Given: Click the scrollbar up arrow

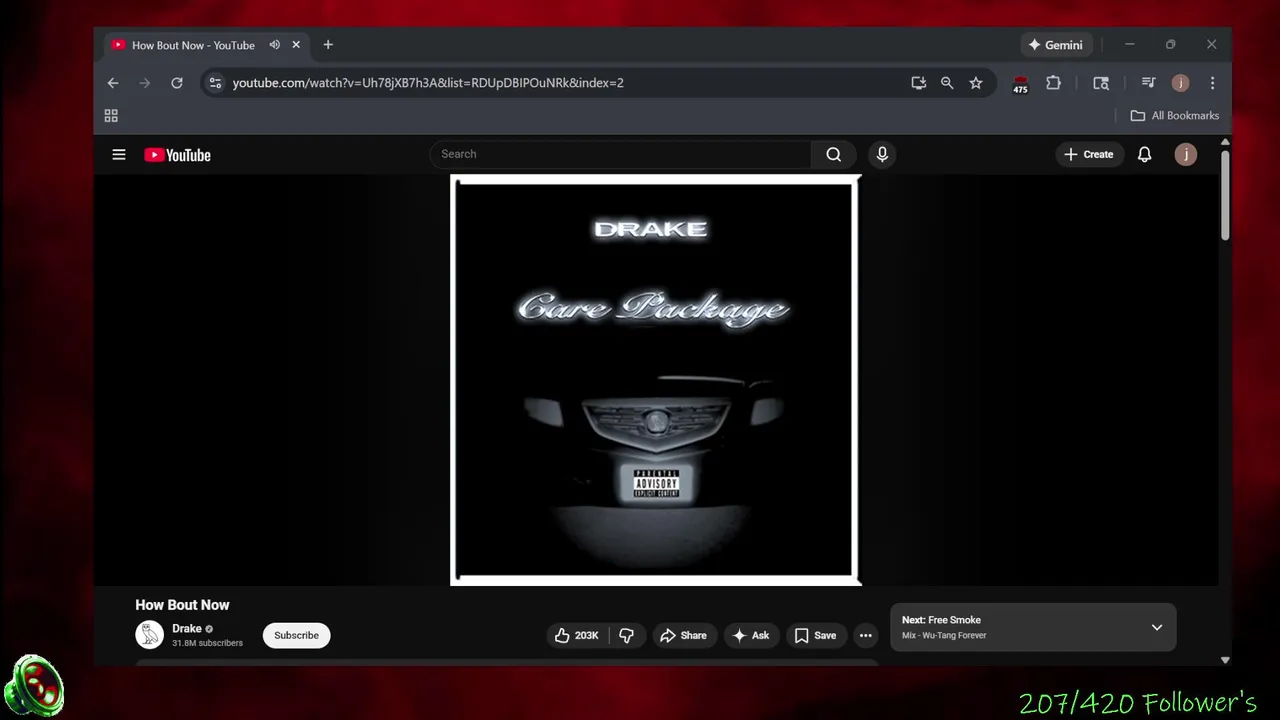Looking at the screenshot, I should tap(1225, 144).
